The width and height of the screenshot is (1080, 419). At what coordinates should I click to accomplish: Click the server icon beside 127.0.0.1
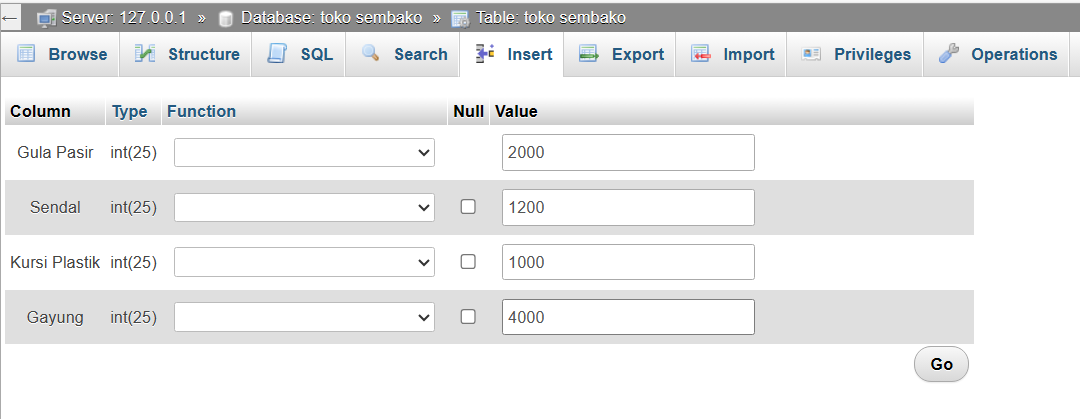[47, 19]
